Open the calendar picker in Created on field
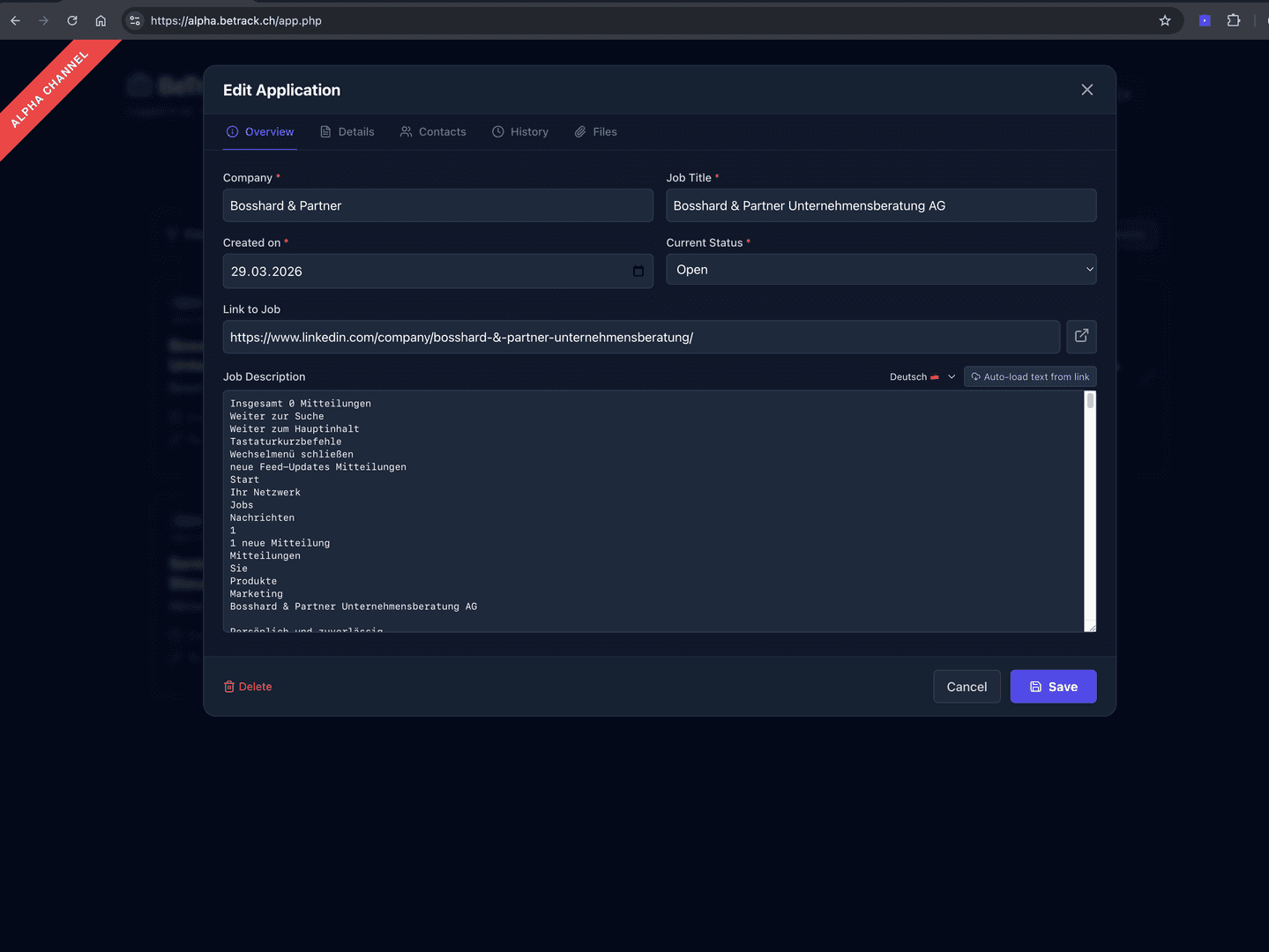Screen dimensions: 1269x952 pos(638,271)
